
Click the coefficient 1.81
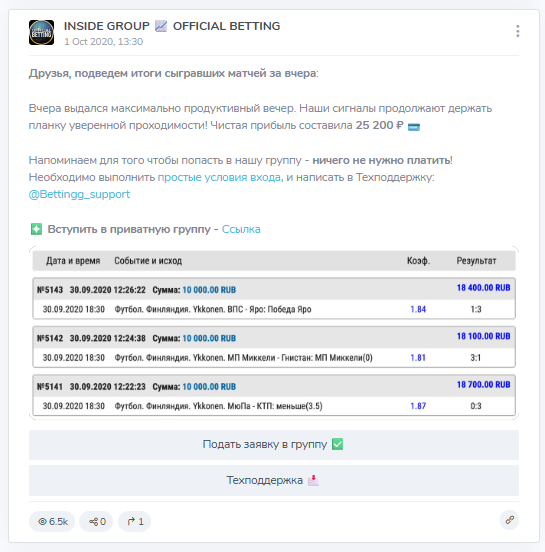coord(418,358)
